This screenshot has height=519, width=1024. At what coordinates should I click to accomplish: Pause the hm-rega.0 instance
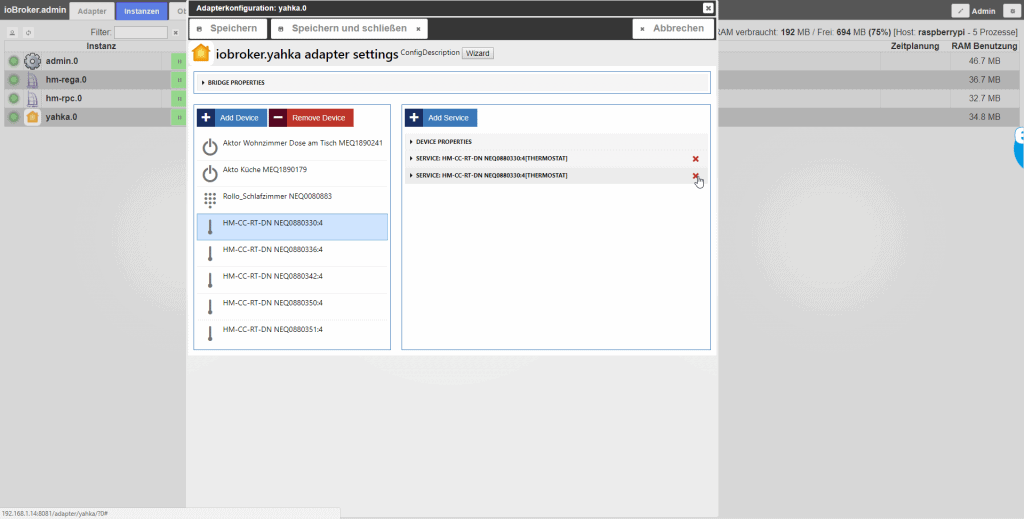179,80
